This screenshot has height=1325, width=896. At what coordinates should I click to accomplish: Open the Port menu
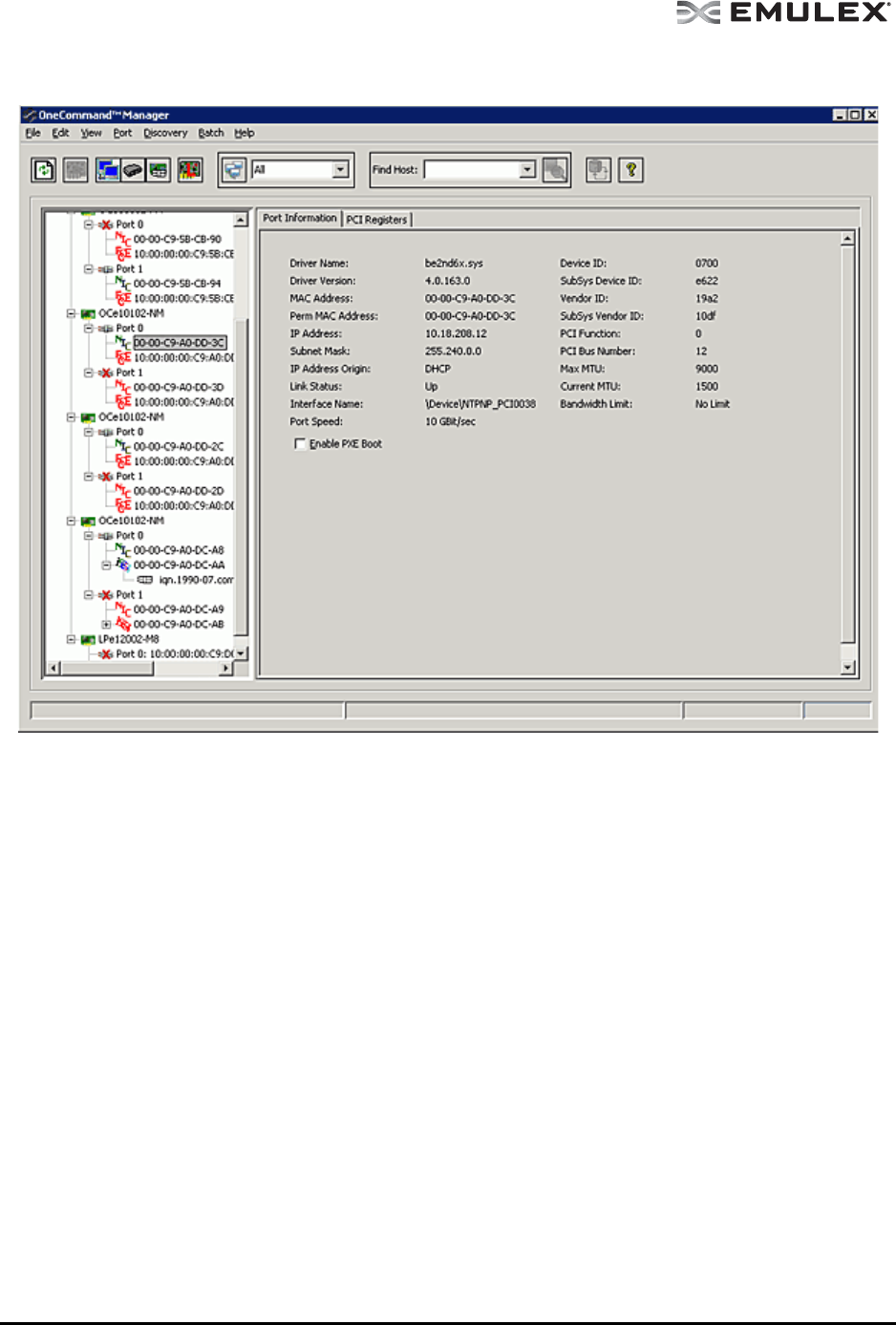coord(122,133)
